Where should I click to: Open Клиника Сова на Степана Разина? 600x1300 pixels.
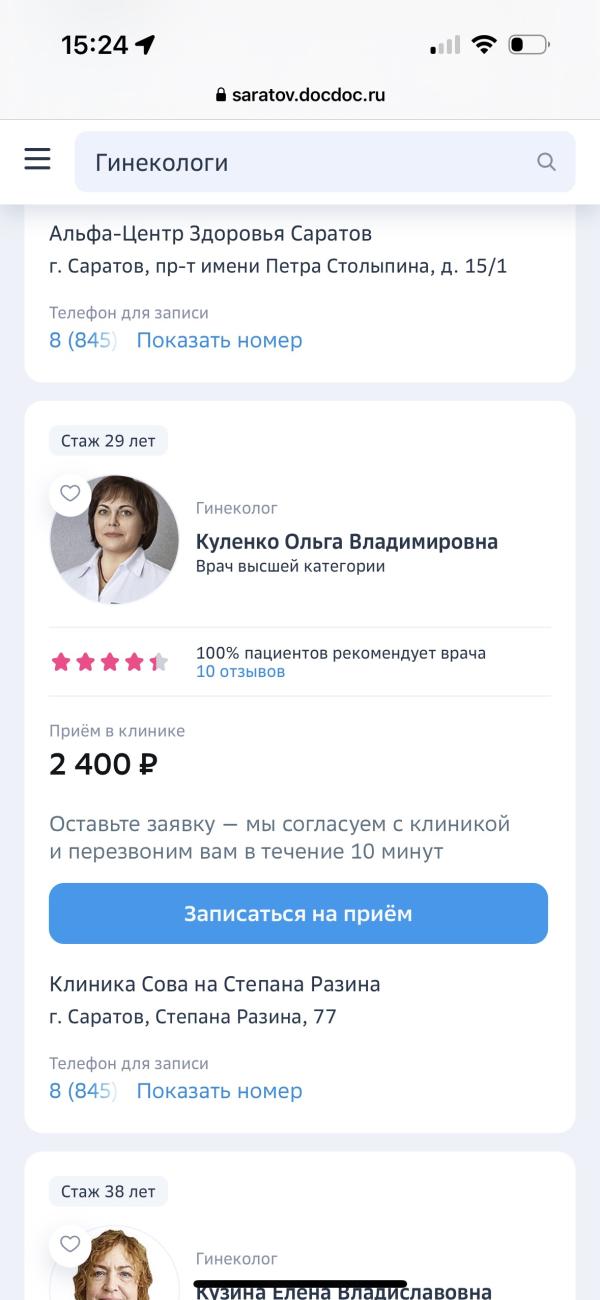215,984
